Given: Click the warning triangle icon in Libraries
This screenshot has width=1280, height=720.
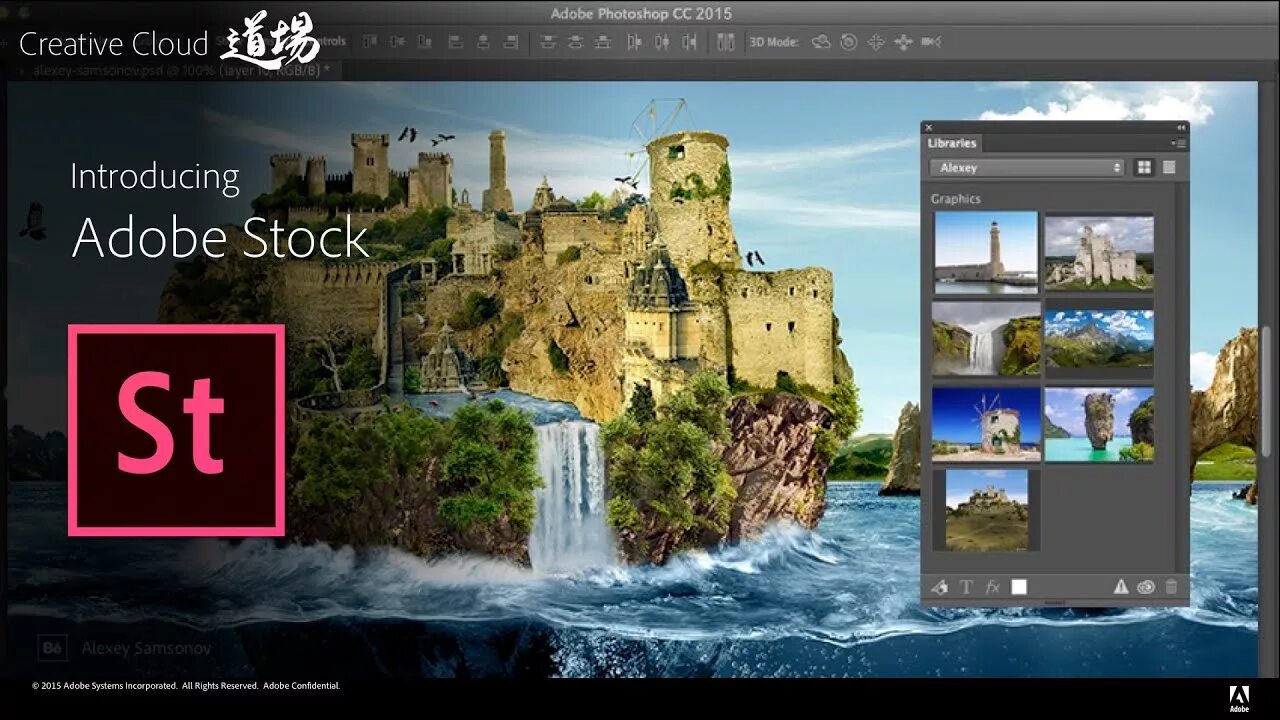Looking at the screenshot, I should tap(1121, 587).
